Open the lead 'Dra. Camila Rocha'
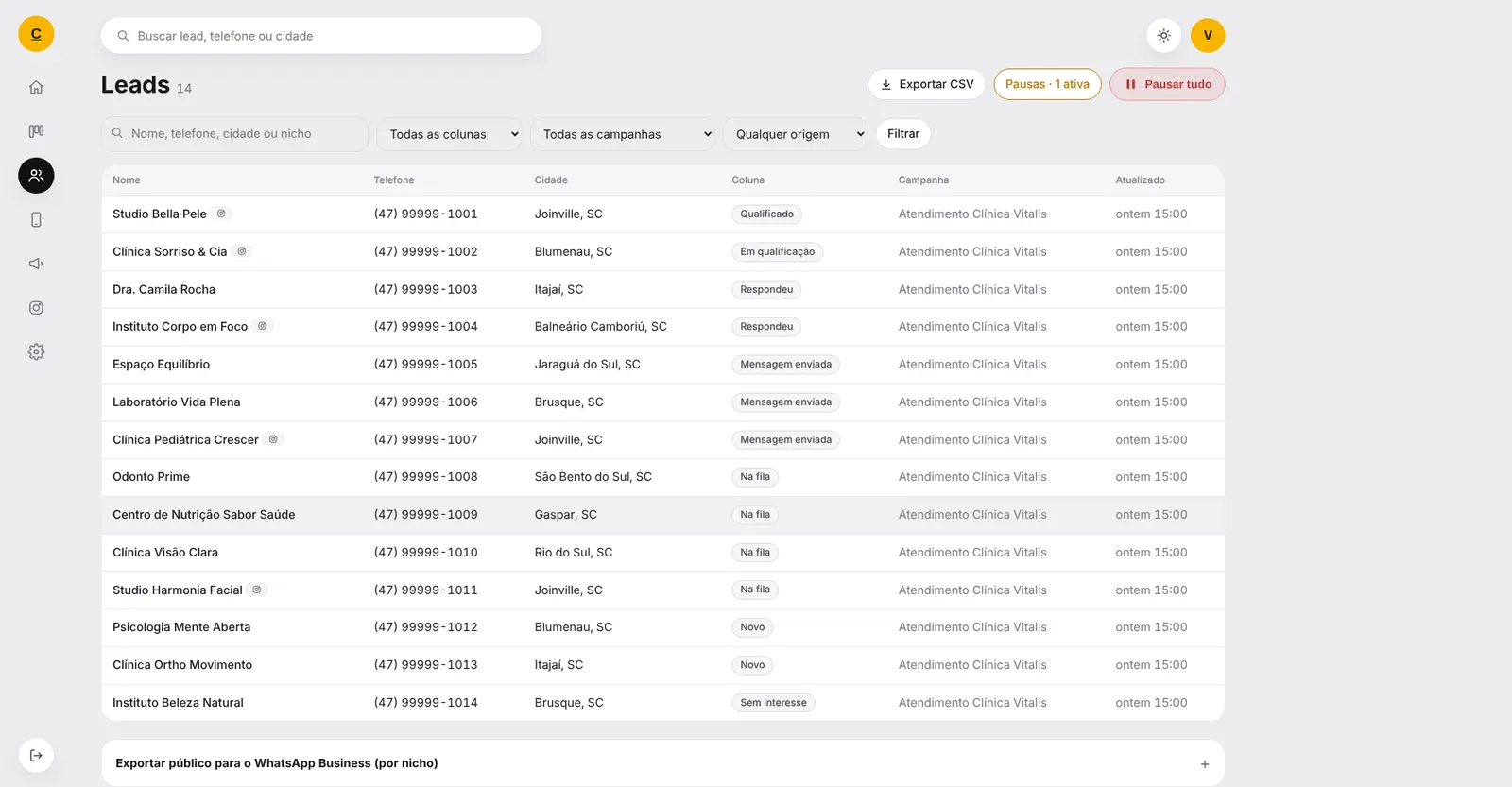Viewport: 1512px width, 787px height. coord(163,289)
